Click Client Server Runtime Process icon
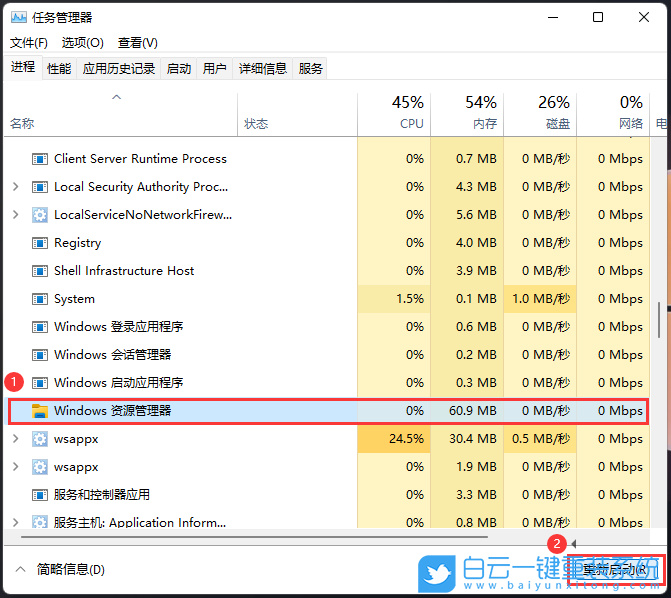The image size is (671, 598). pyautogui.click(x=40, y=159)
